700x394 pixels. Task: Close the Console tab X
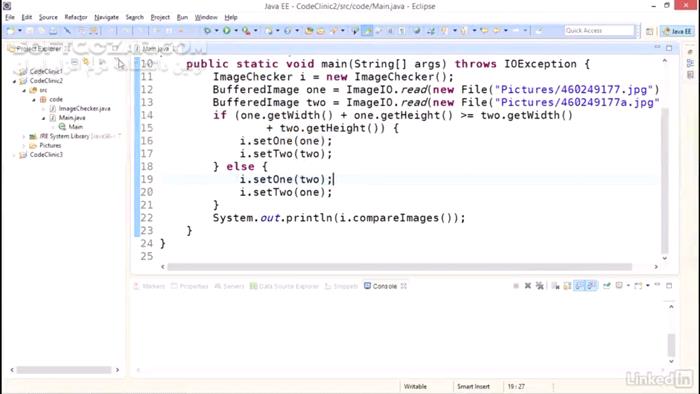(x=404, y=286)
